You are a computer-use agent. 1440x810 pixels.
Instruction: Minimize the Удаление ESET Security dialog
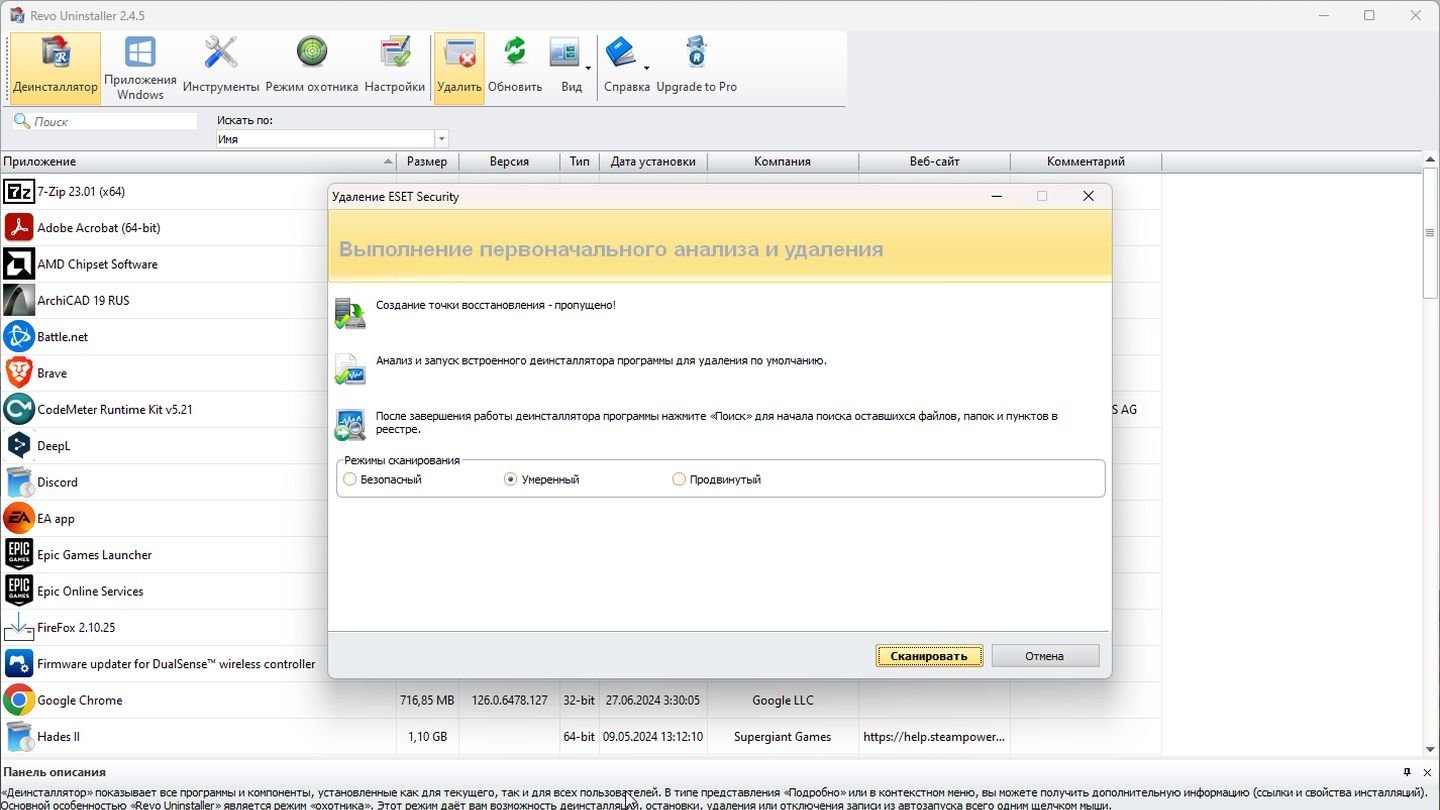pyautogui.click(x=996, y=196)
